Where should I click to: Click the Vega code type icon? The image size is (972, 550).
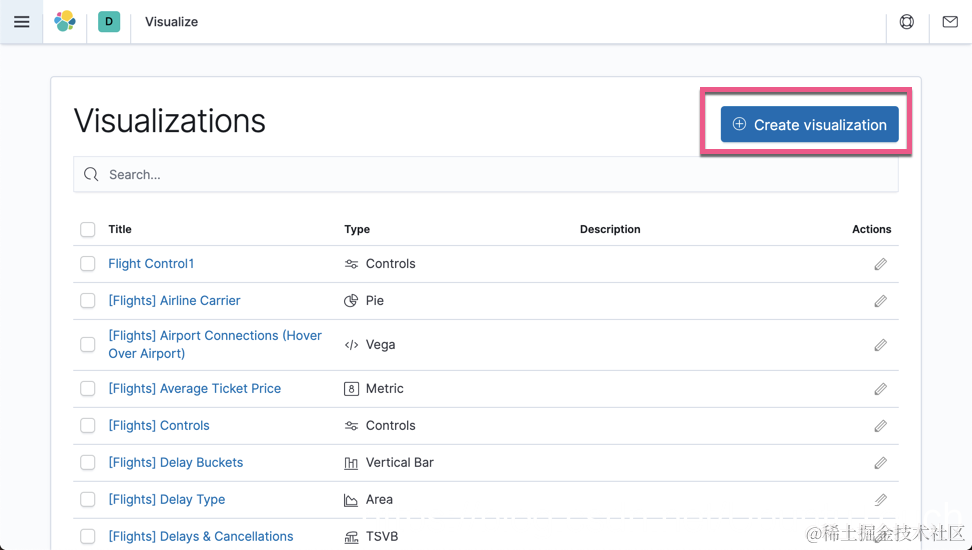tap(351, 345)
